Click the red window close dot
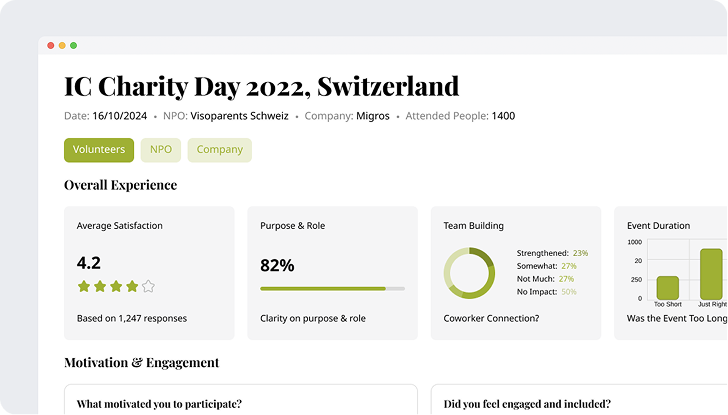728x415 pixels. coord(51,45)
